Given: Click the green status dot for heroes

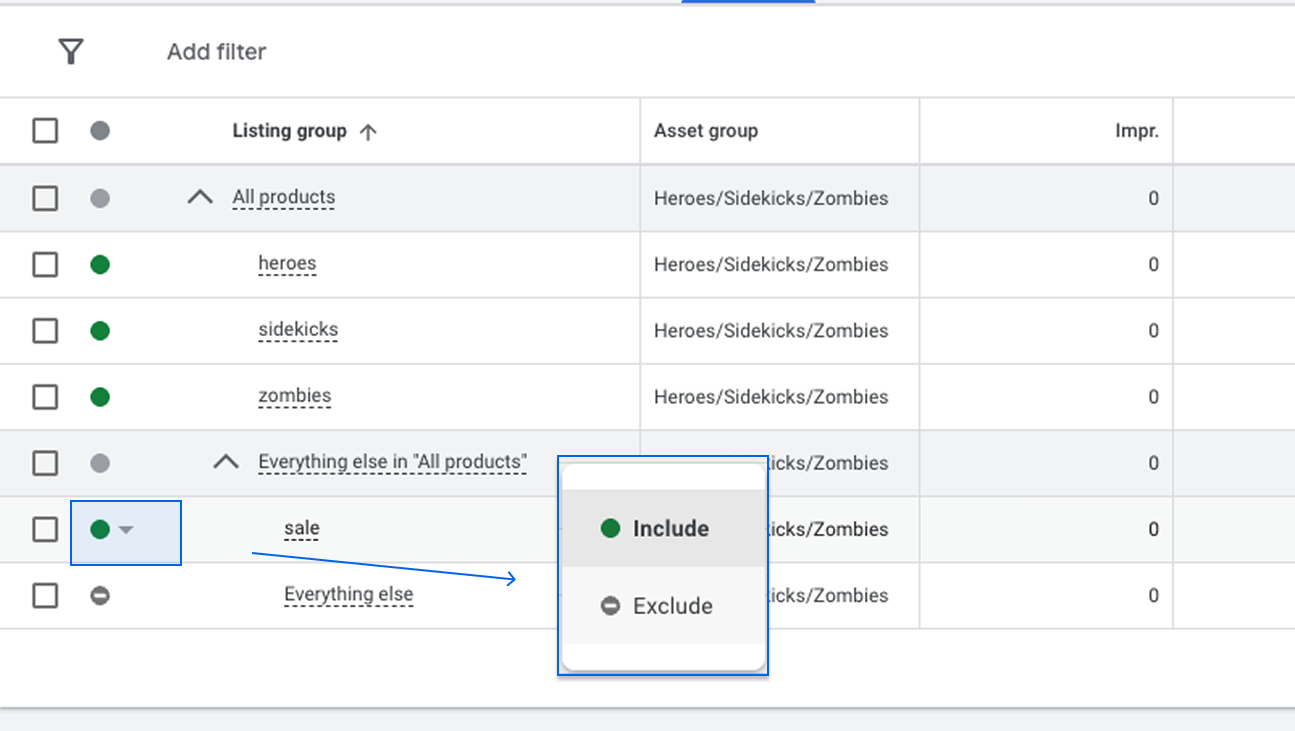Looking at the screenshot, I should pos(100,265).
